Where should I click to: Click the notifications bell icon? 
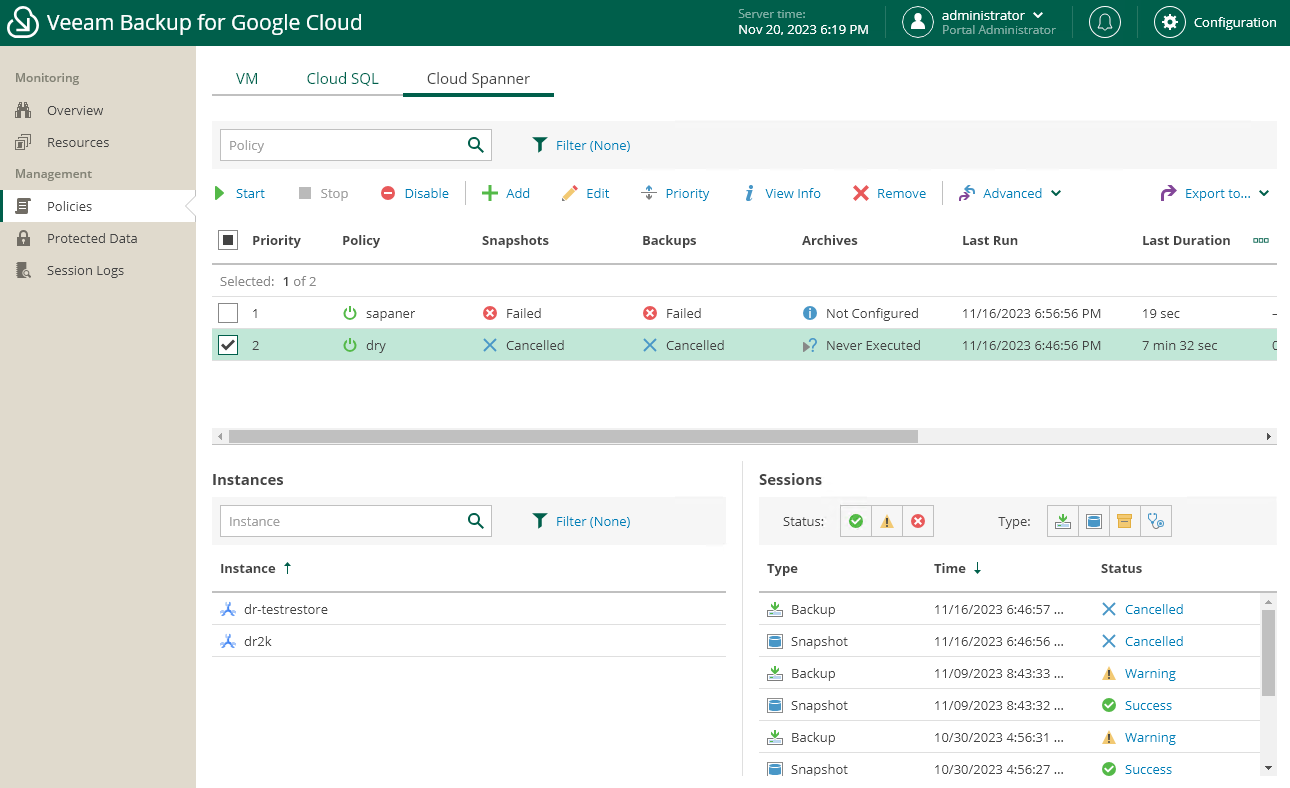point(1105,22)
